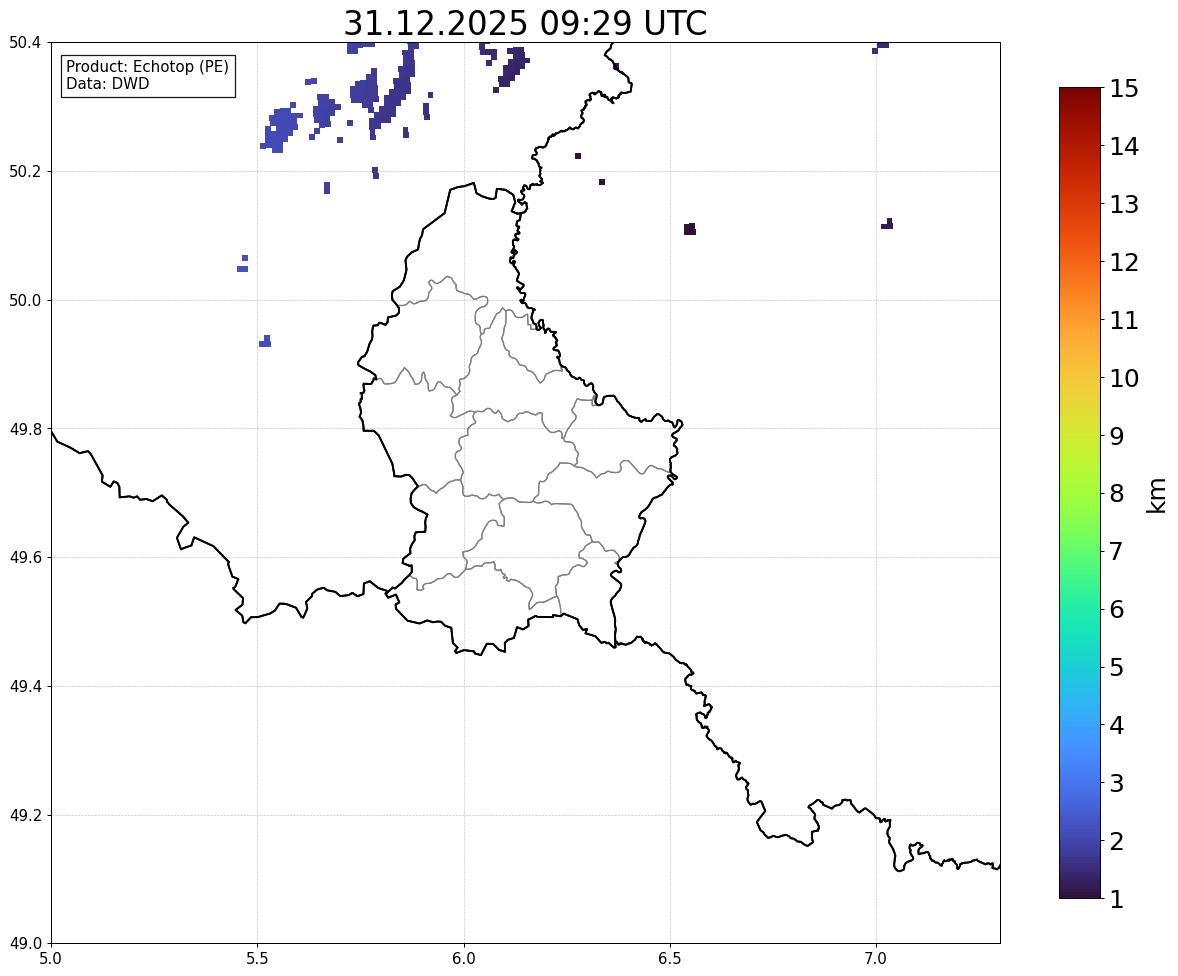Click the blue echo cell near 5.52°E, 49.93°N

pyautogui.click(x=265, y=341)
